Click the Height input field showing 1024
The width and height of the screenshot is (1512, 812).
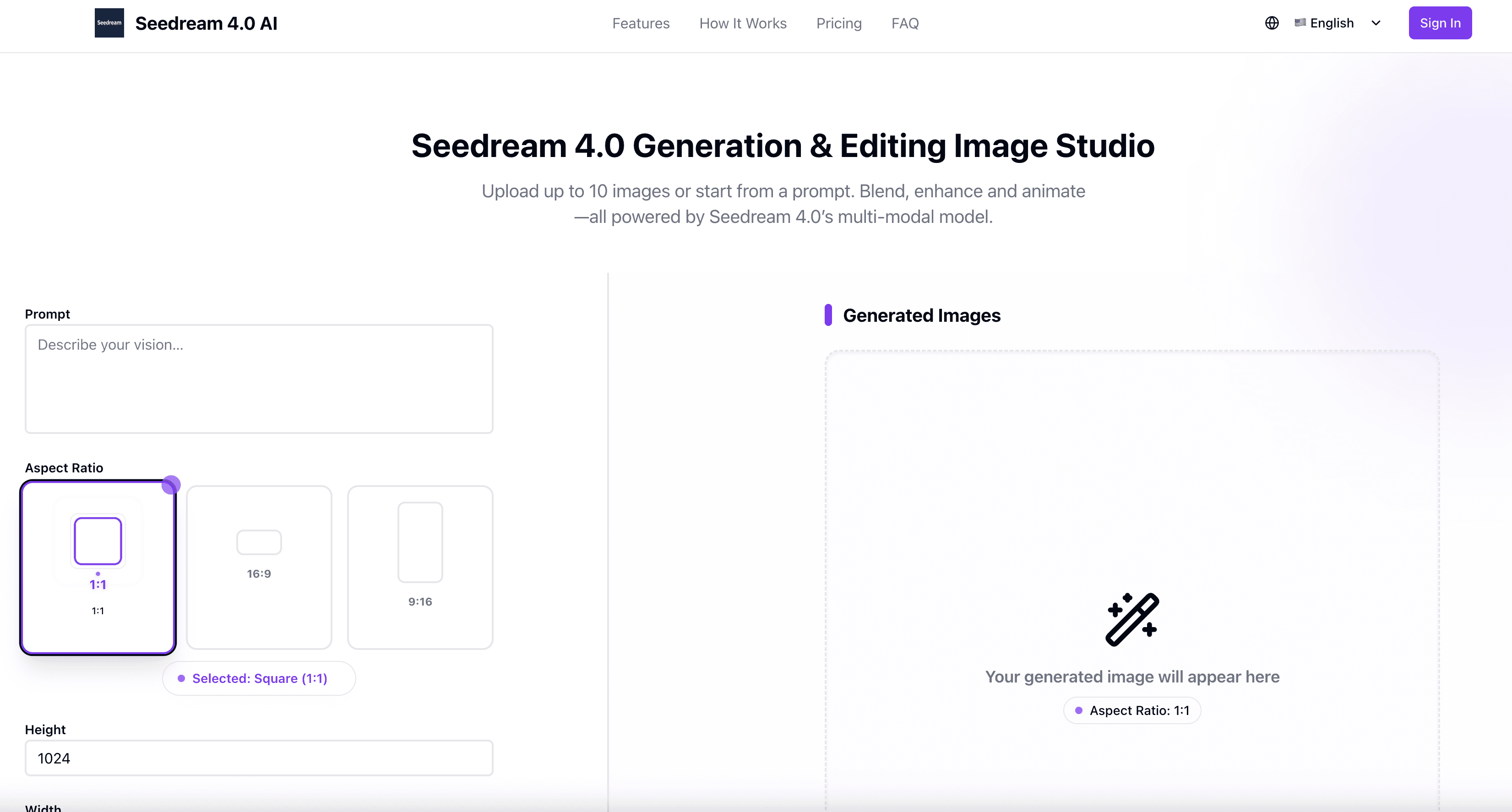(x=259, y=758)
